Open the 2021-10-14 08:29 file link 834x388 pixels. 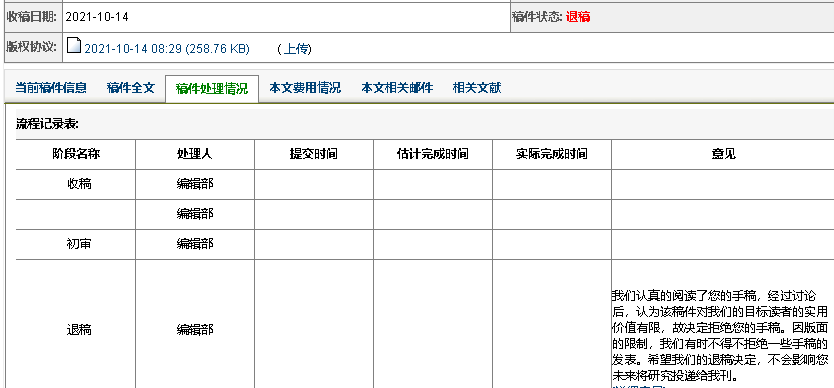166,49
